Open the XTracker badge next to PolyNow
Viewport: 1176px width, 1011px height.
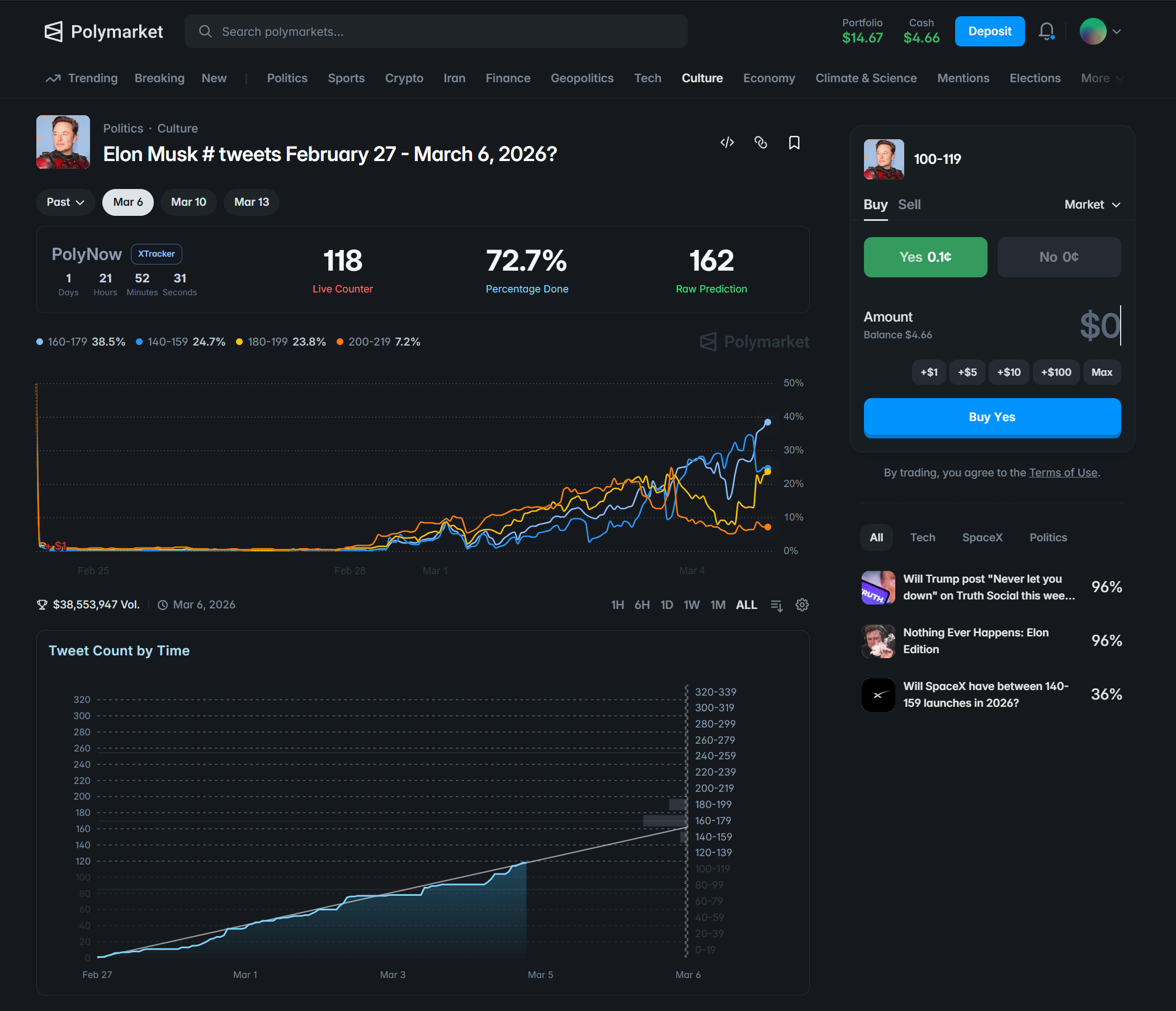[156, 254]
